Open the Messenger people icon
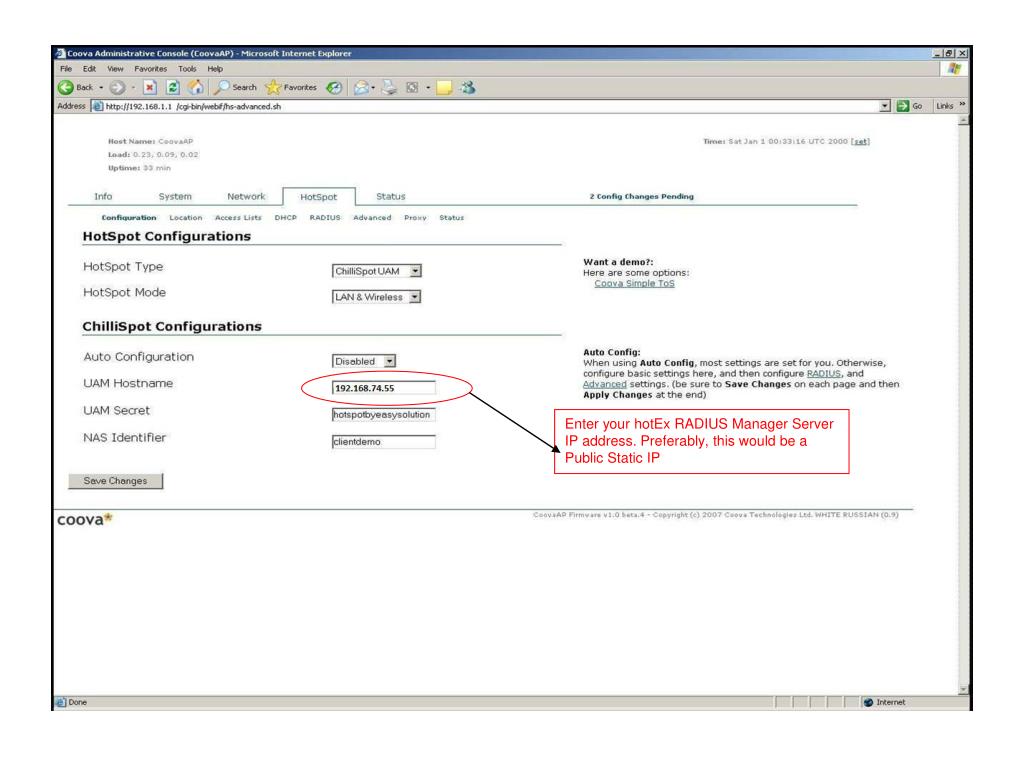Image resolution: width=1024 pixels, height=768 pixels. coord(468,87)
